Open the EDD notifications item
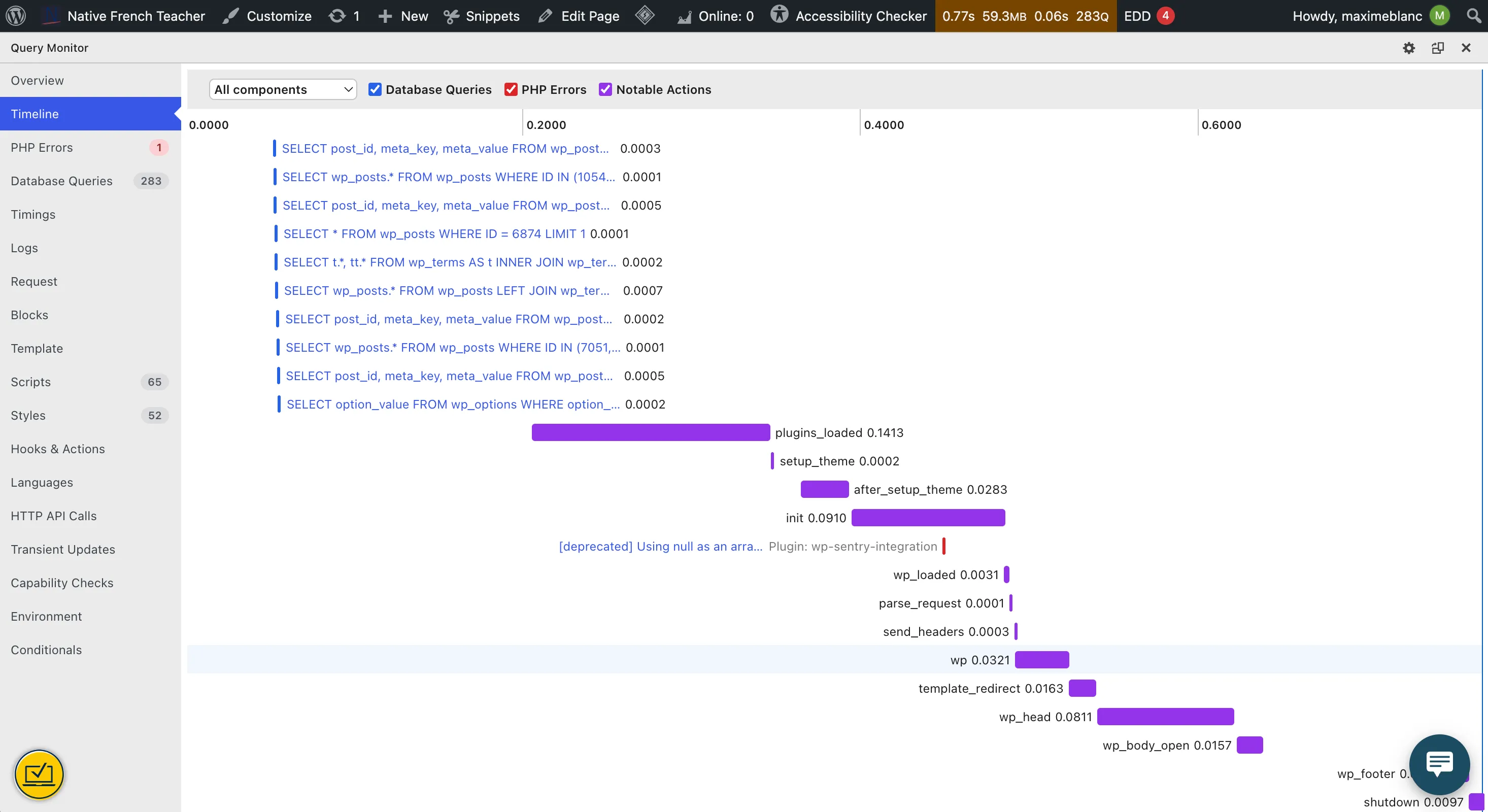 pos(1148,16)
